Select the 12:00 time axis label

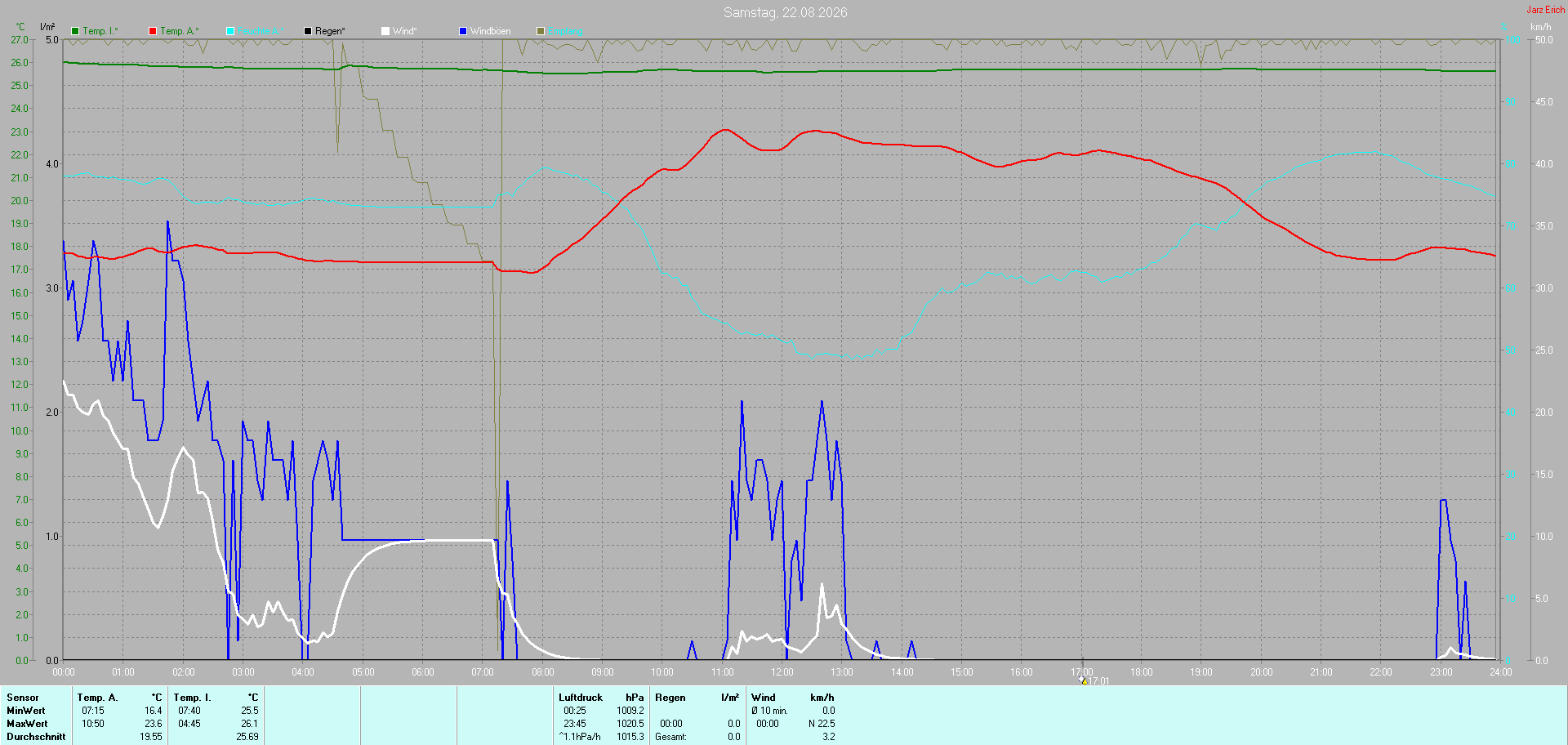pos(782,672)
